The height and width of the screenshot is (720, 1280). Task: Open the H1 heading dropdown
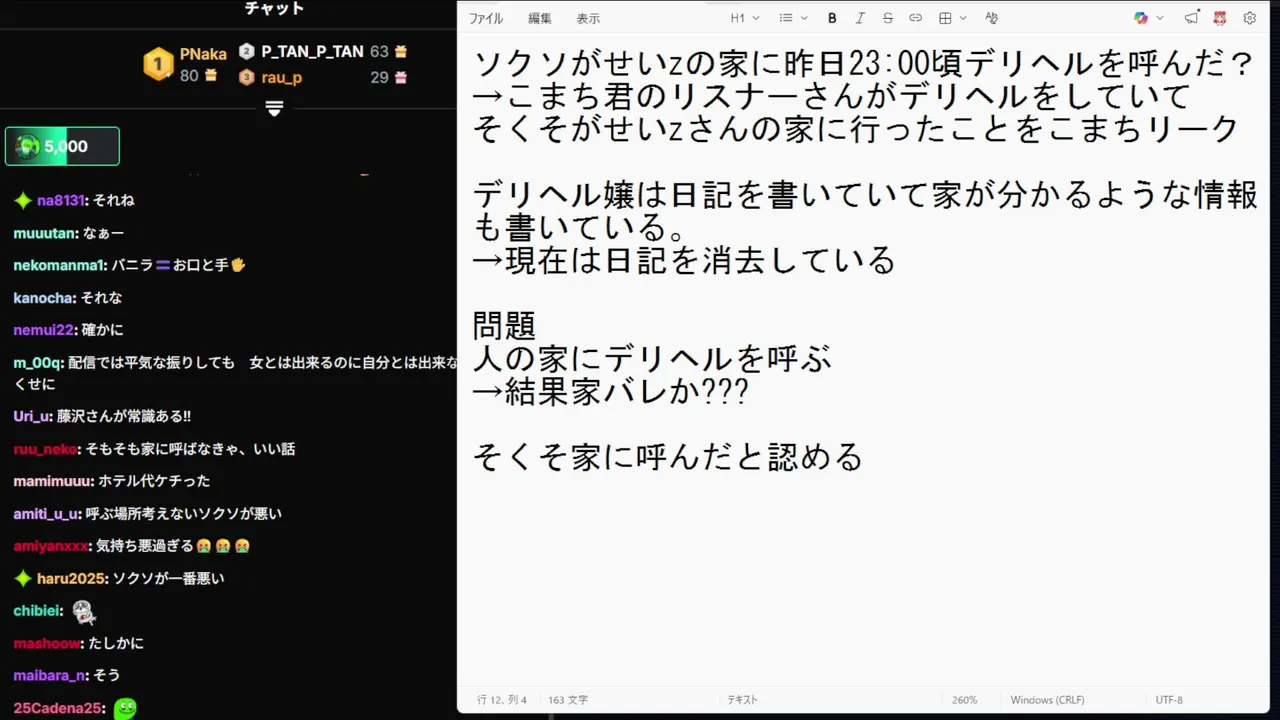[x=745, y=18]
